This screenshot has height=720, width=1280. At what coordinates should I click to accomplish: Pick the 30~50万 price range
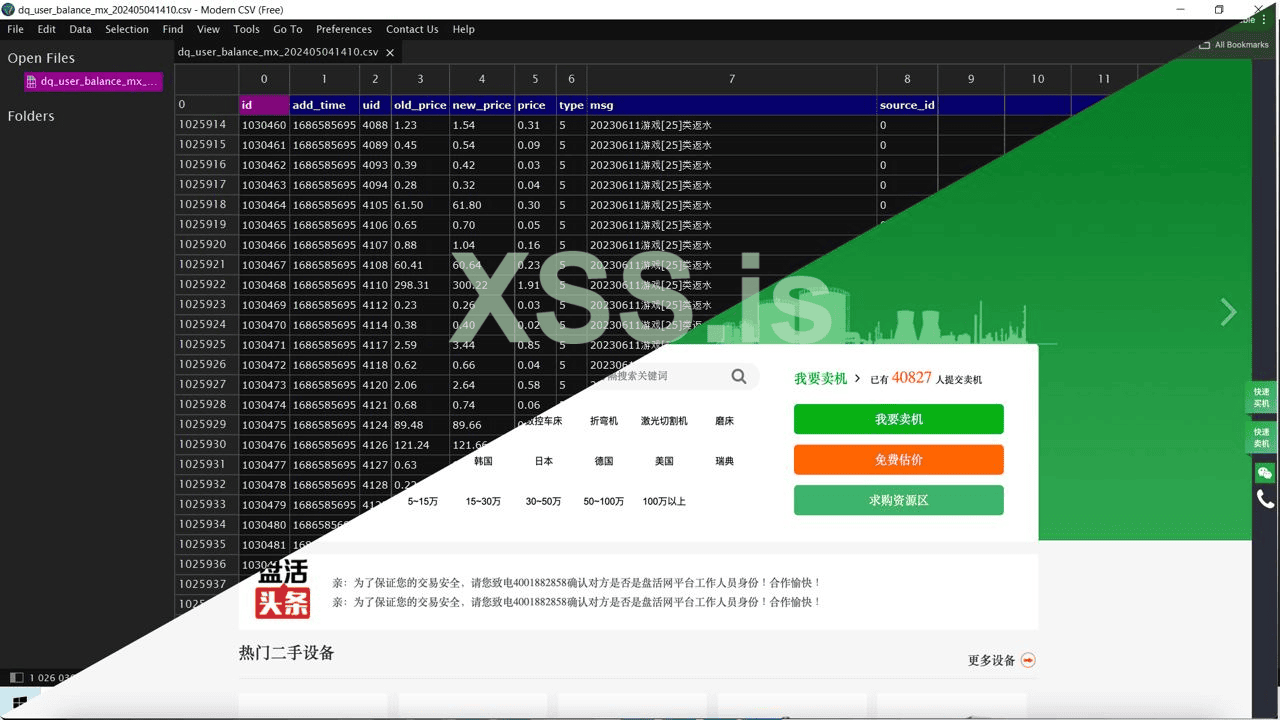543,501
